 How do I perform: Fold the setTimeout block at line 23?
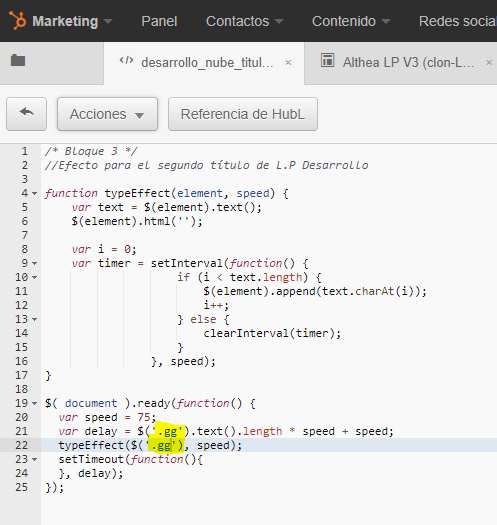point(34,459)
